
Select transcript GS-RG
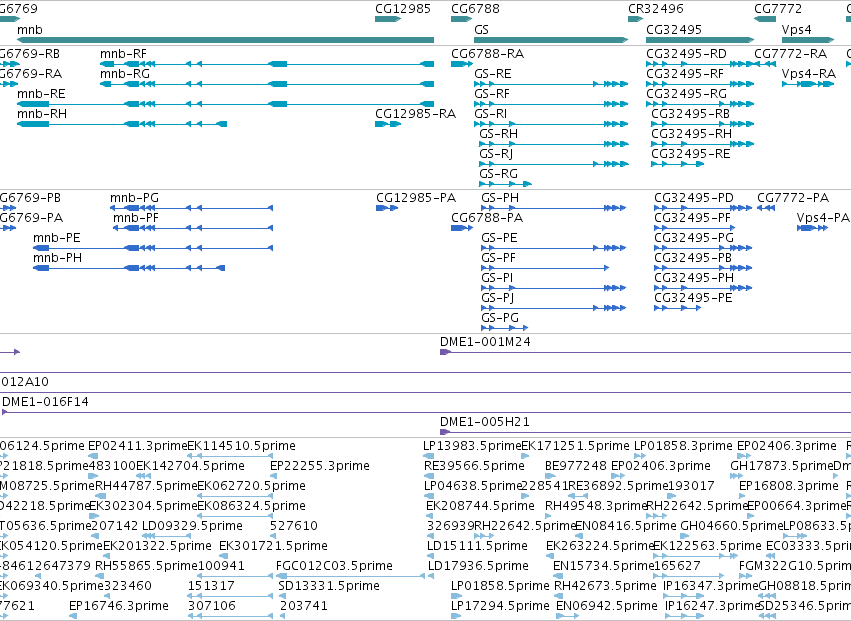tap(505, 184)
